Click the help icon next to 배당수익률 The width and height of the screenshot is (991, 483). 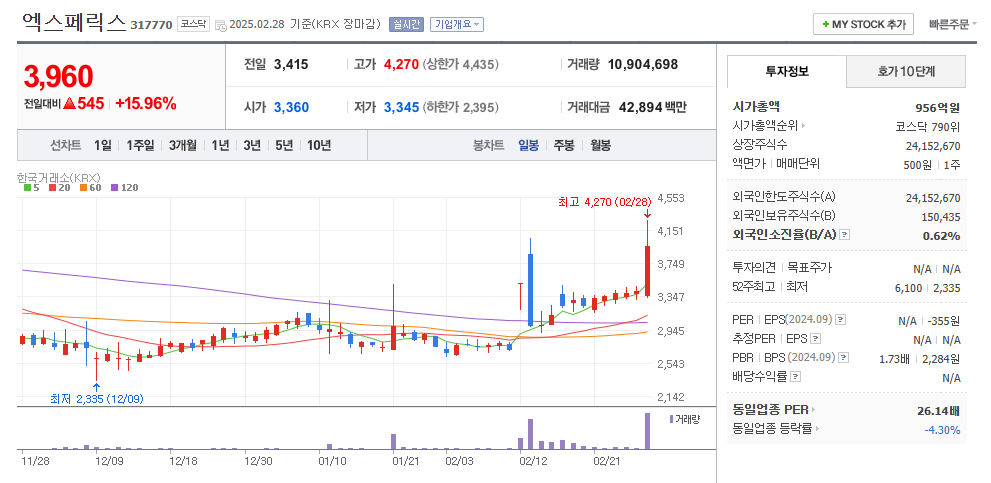click(796, 377)
